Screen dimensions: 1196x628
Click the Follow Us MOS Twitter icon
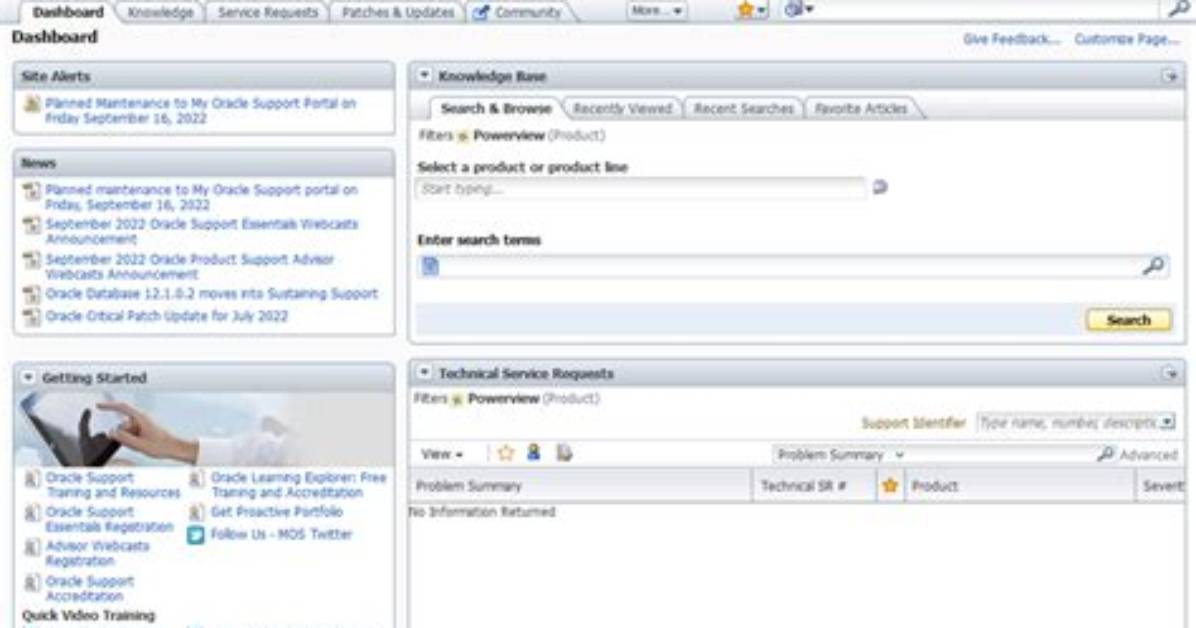196,535
